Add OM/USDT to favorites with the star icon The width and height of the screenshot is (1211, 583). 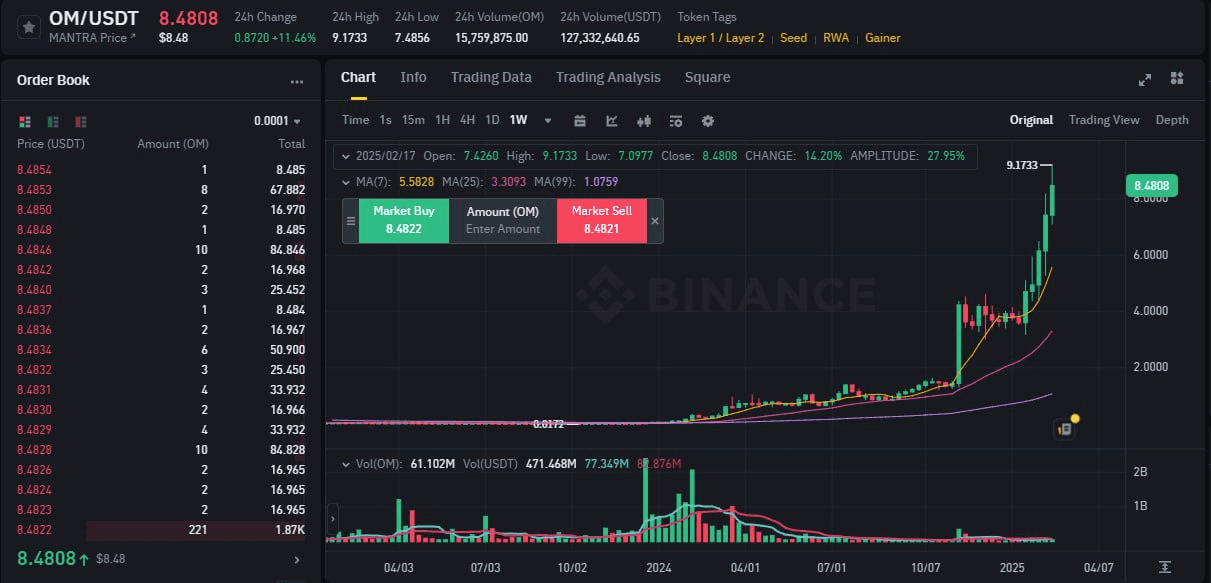point(29,27)
